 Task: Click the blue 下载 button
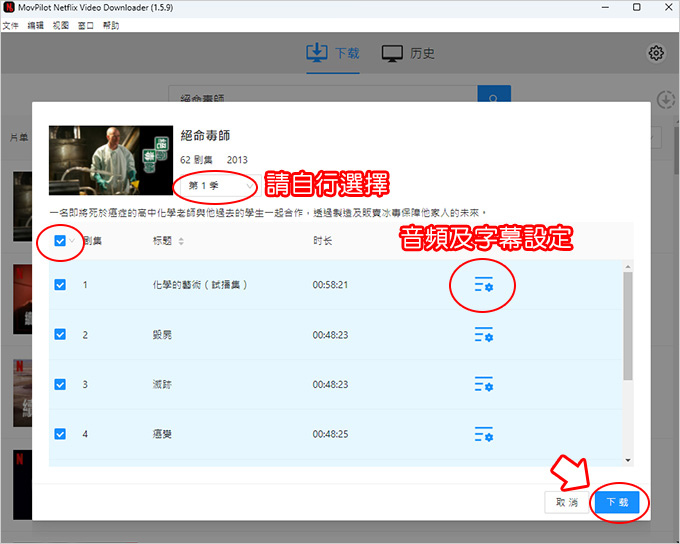pos(617,502)
